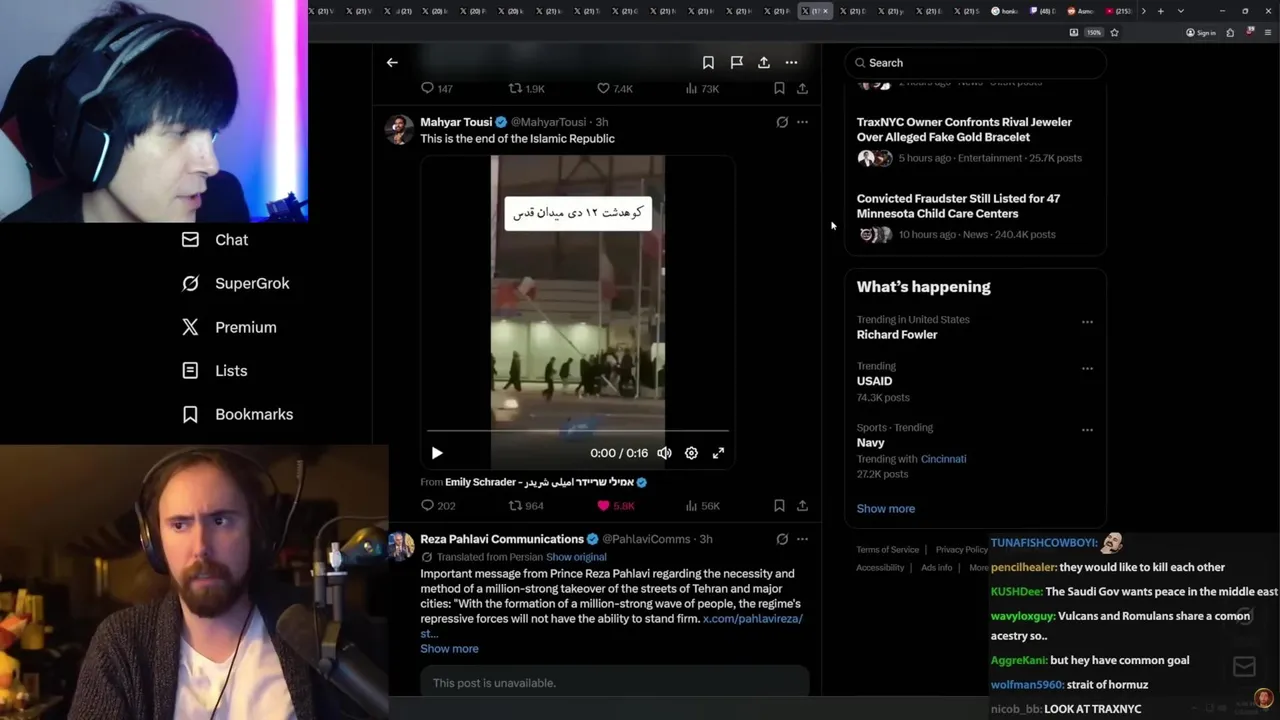The width and height of the screenshot is (1280, 720).
Task: Open the USAID trending topic
Action: pos(874,381)
